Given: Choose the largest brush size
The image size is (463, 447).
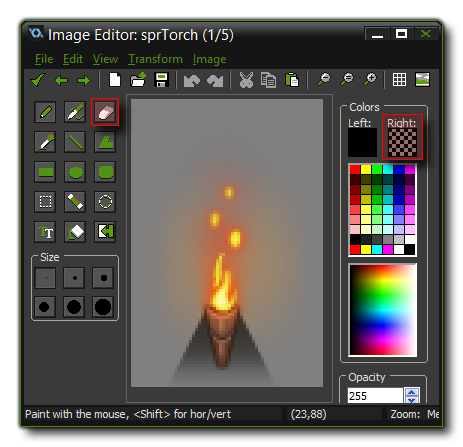Looking at the screenshot, I should point(103,307).
